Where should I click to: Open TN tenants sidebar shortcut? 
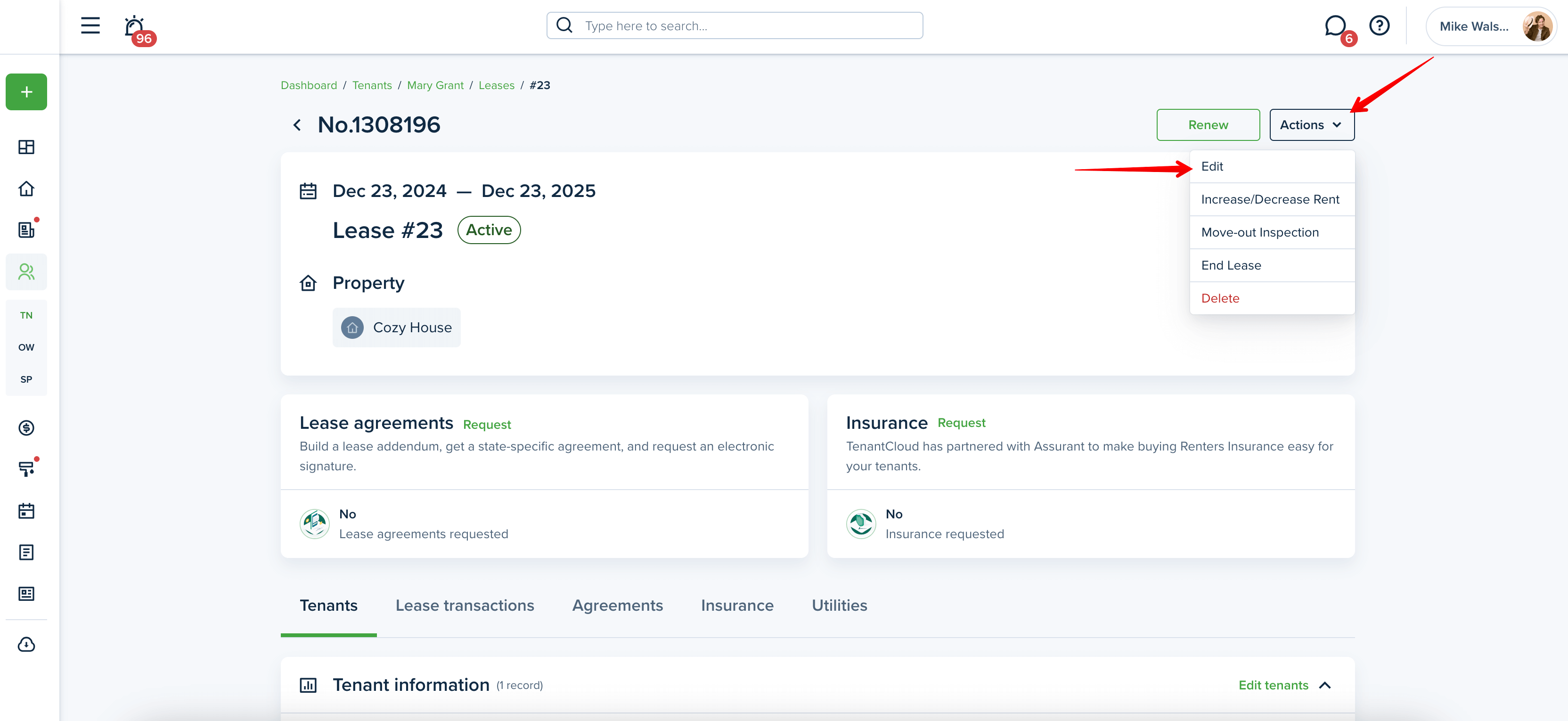tap(26, 315)
